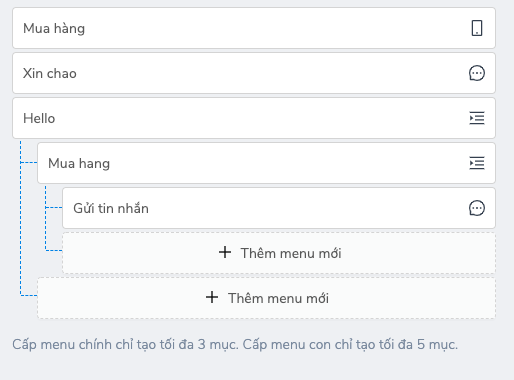Screen dimensions: 514x380
Task: Click the Hello label text
Action: (39, 118)
